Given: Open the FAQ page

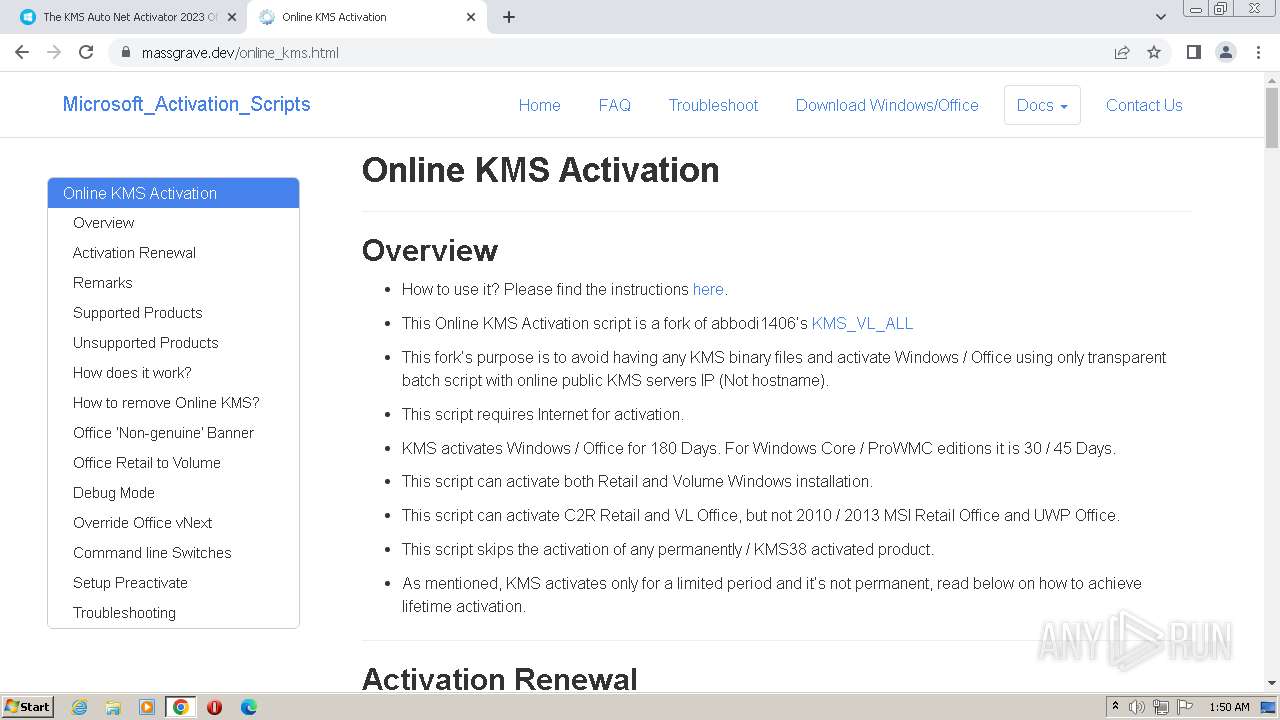Looking at the screenshot, I should pyautogui.click(x=614, y=105).
